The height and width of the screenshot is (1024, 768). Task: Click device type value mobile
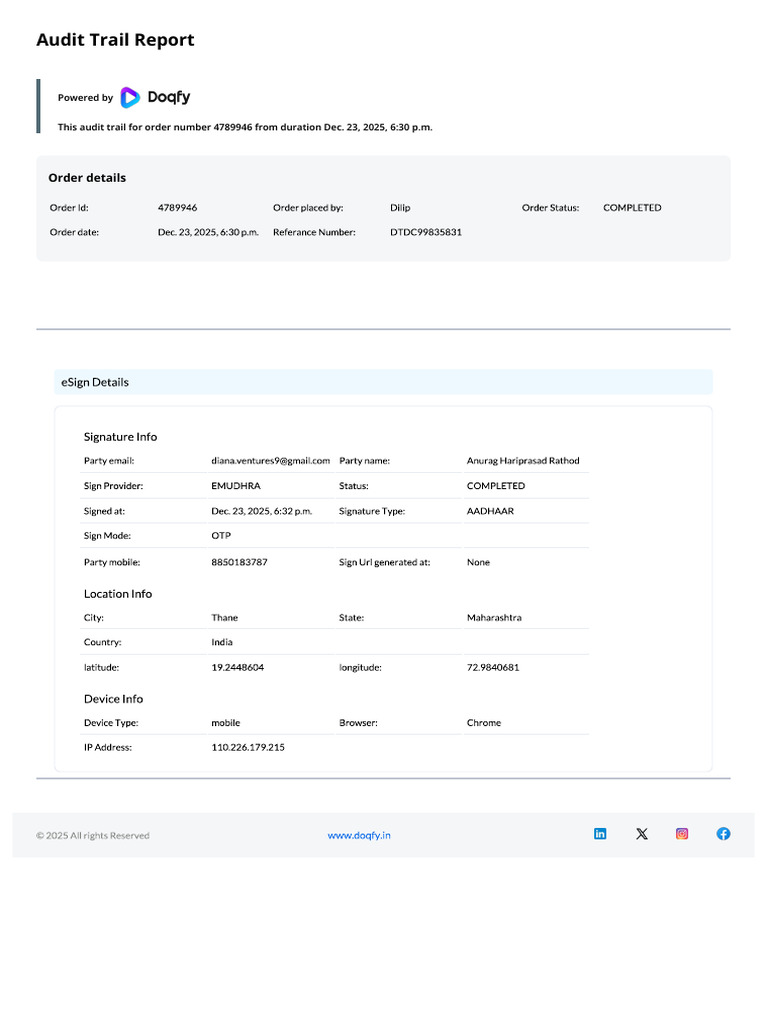(226, 723)
